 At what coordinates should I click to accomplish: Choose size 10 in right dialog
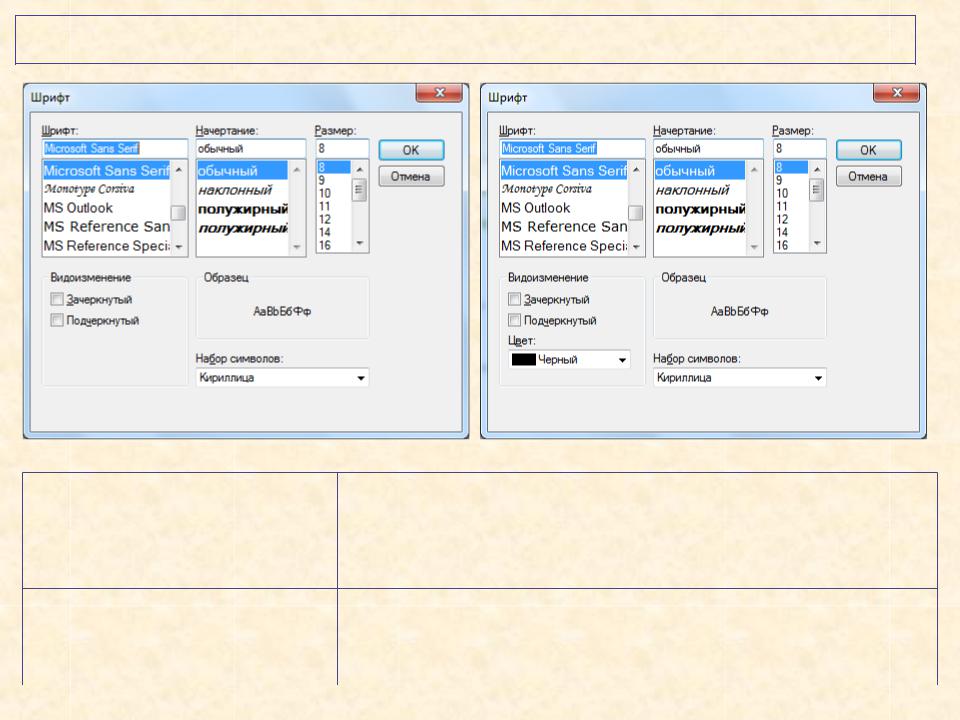tap(791, 193)
